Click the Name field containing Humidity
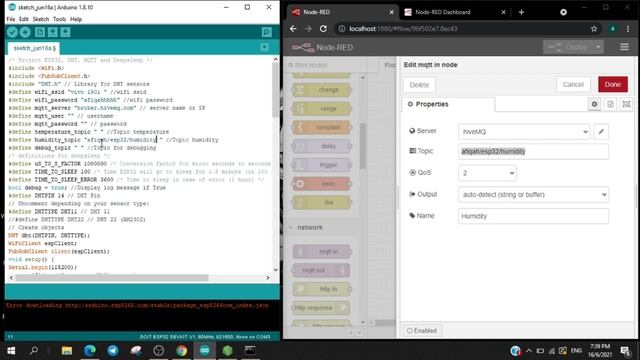 (x=533, y=216)
